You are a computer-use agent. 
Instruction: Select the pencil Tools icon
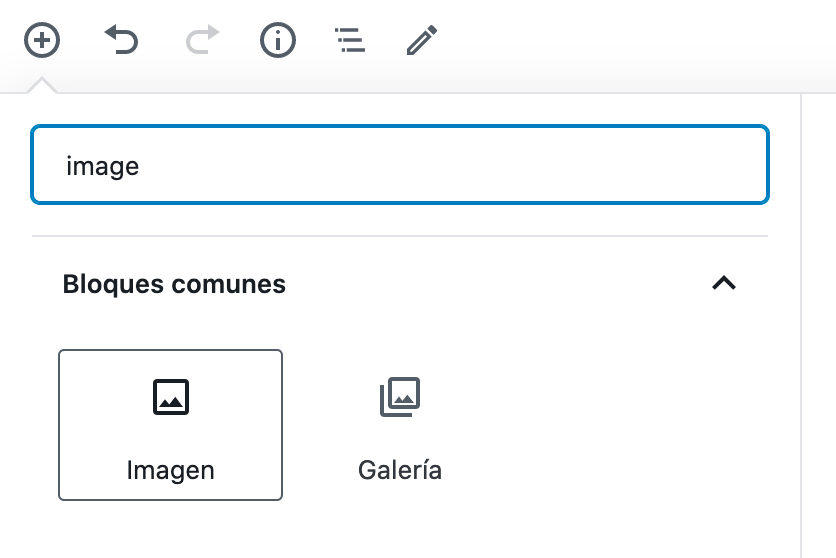point(422,40)
